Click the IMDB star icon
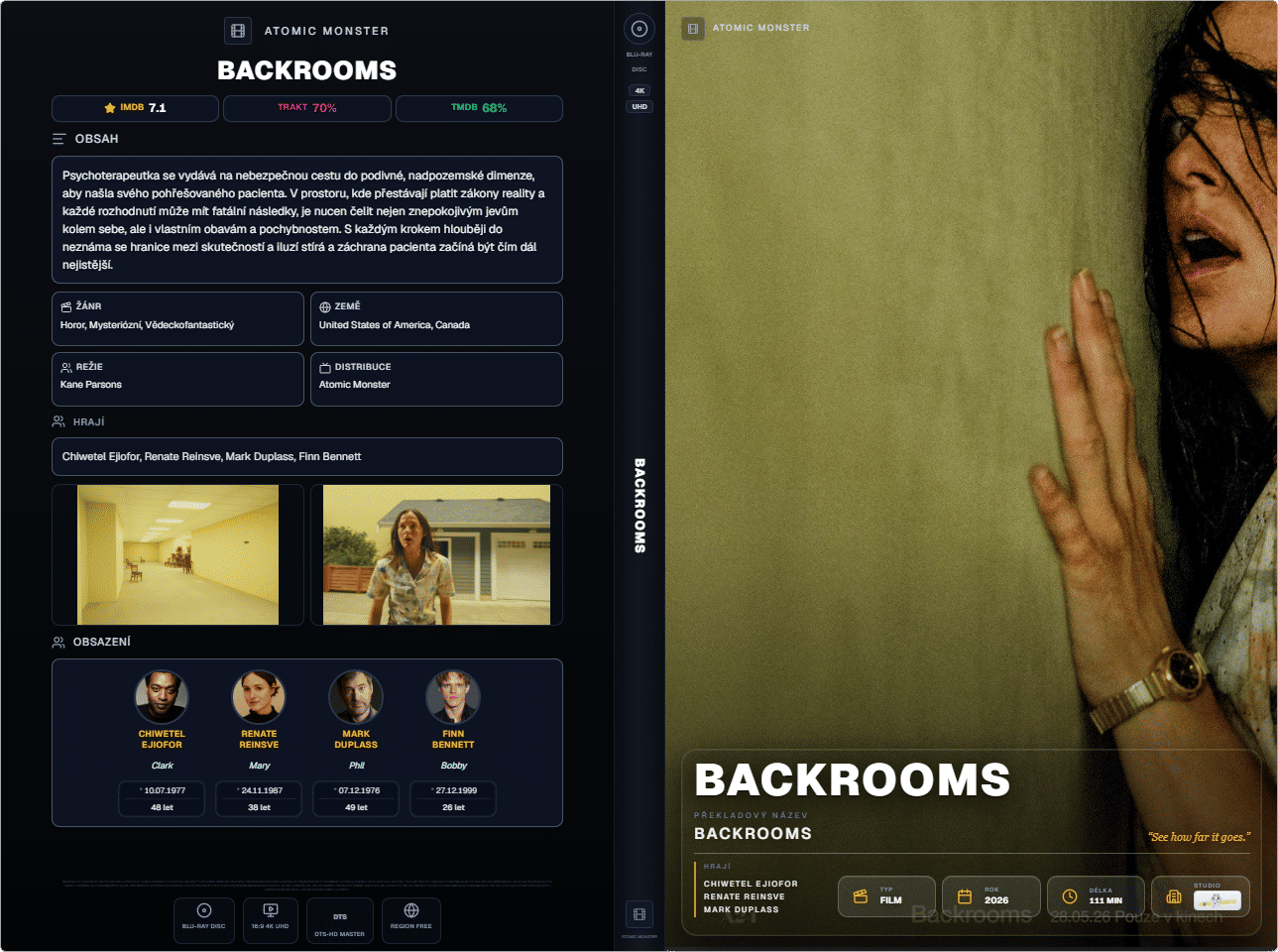Viewport: 1278px width, 952px height. (x=110, y=108)
